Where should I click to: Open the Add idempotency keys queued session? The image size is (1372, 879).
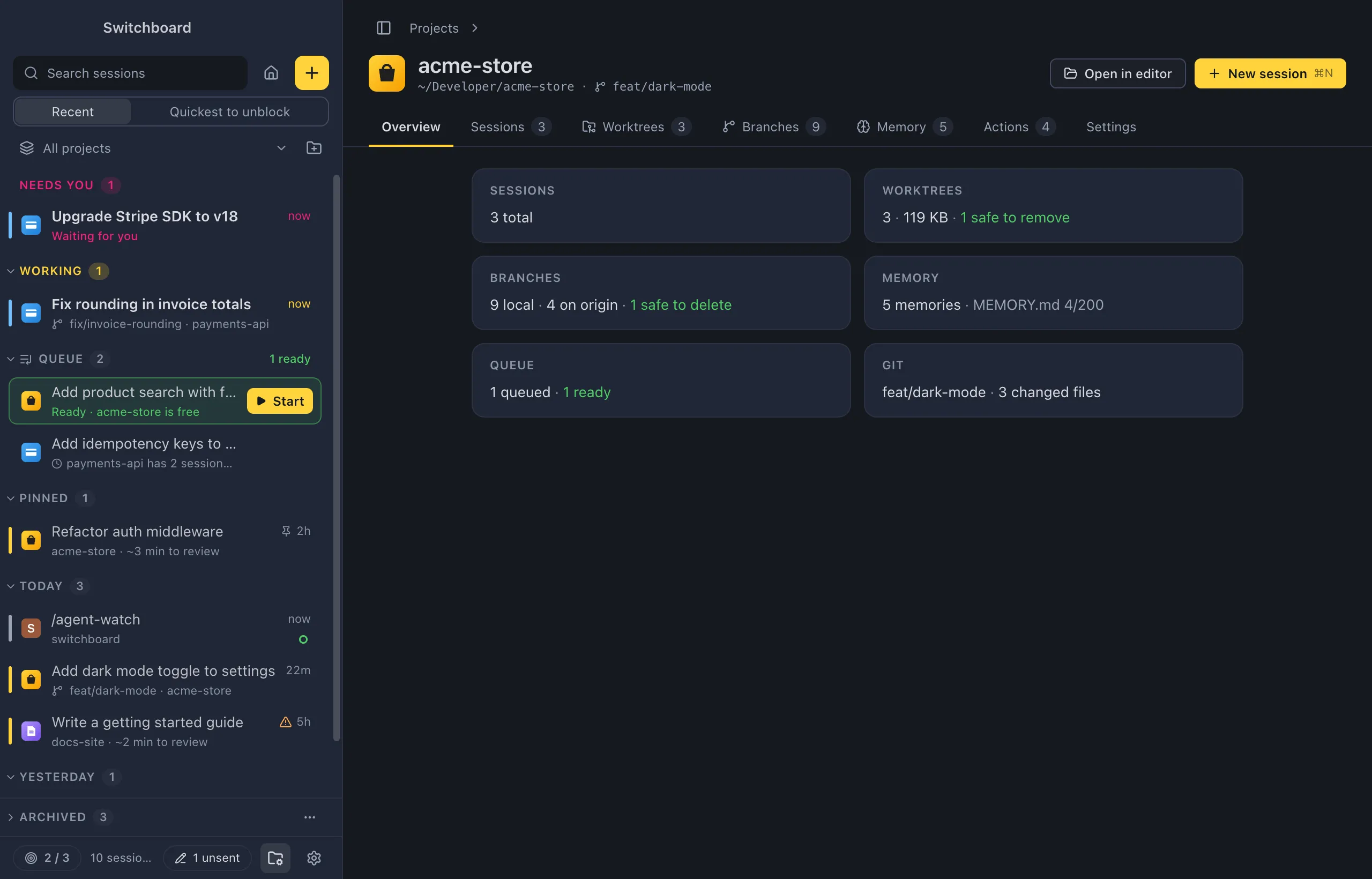pyautogui.click(x=165, y=453)
